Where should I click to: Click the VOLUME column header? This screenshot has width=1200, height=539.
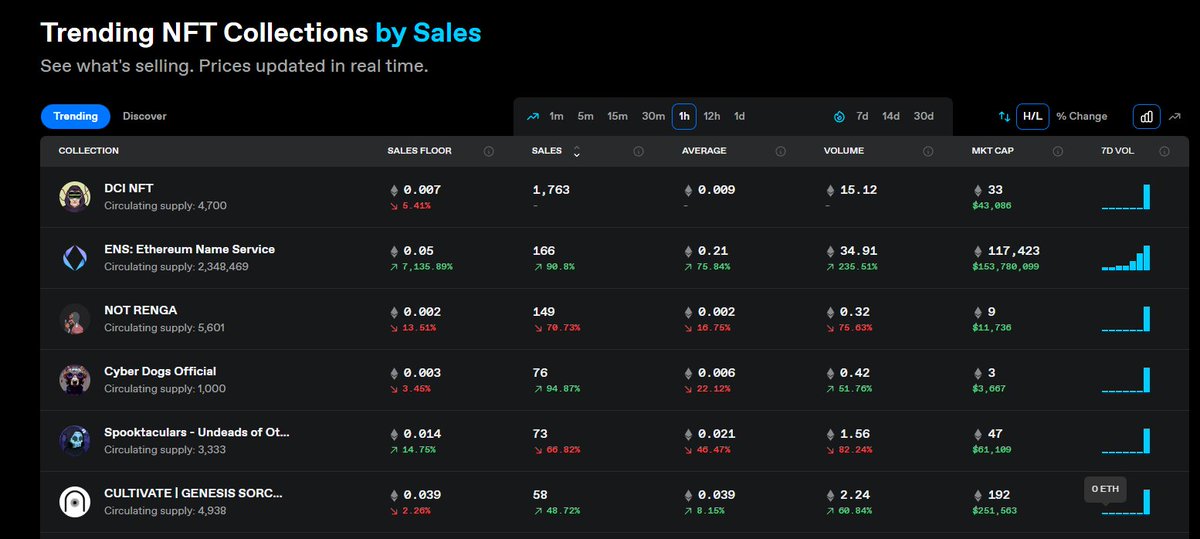(x=844, y=151)
